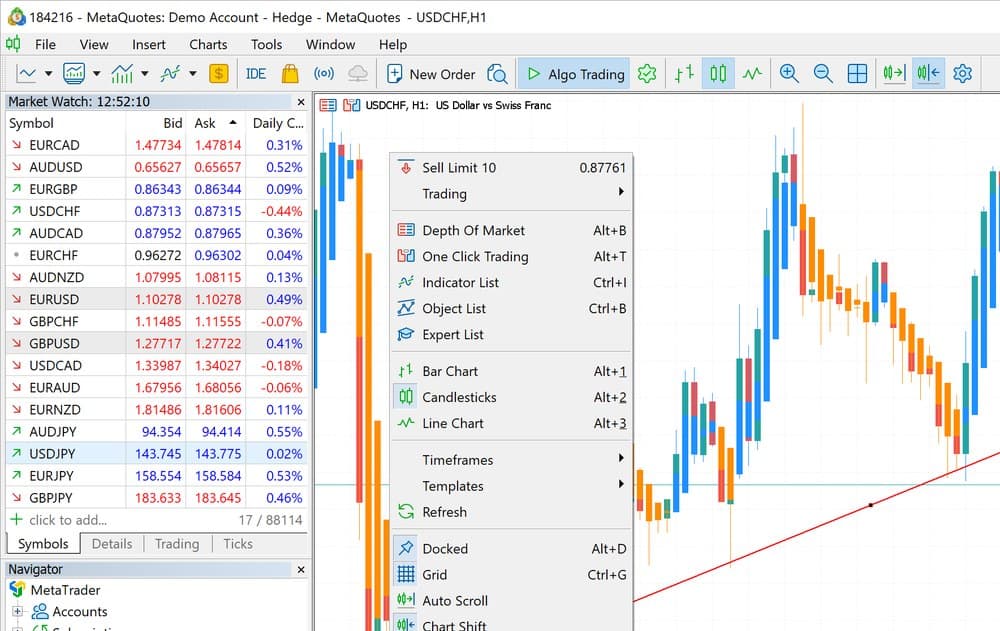Image resolution: width=1000 pixels, height=631 pixels.
Task: Expand the Accounts tree node
Action: tap(17, 612)
